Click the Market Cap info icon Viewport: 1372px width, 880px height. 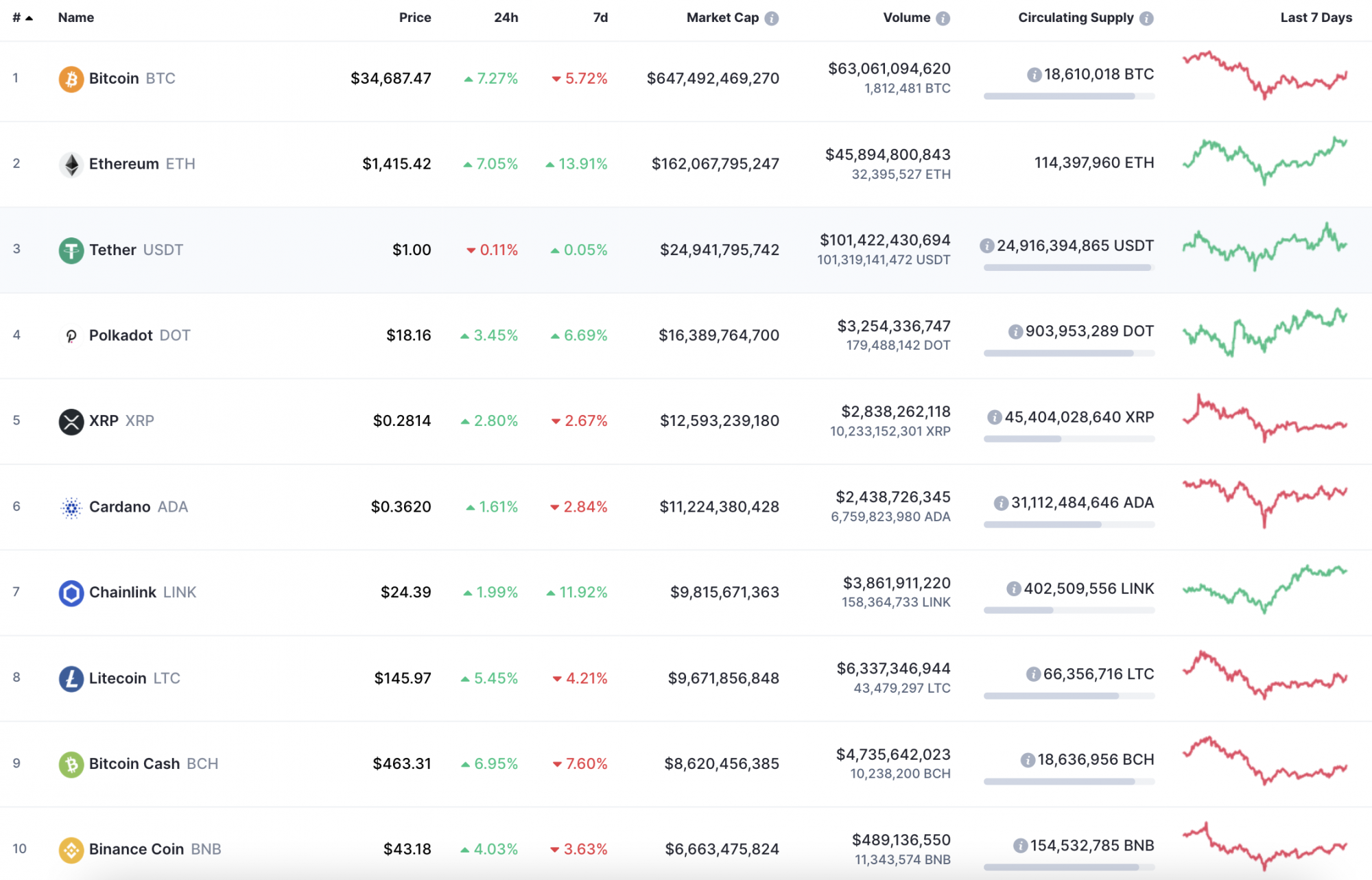coord(772,19)
